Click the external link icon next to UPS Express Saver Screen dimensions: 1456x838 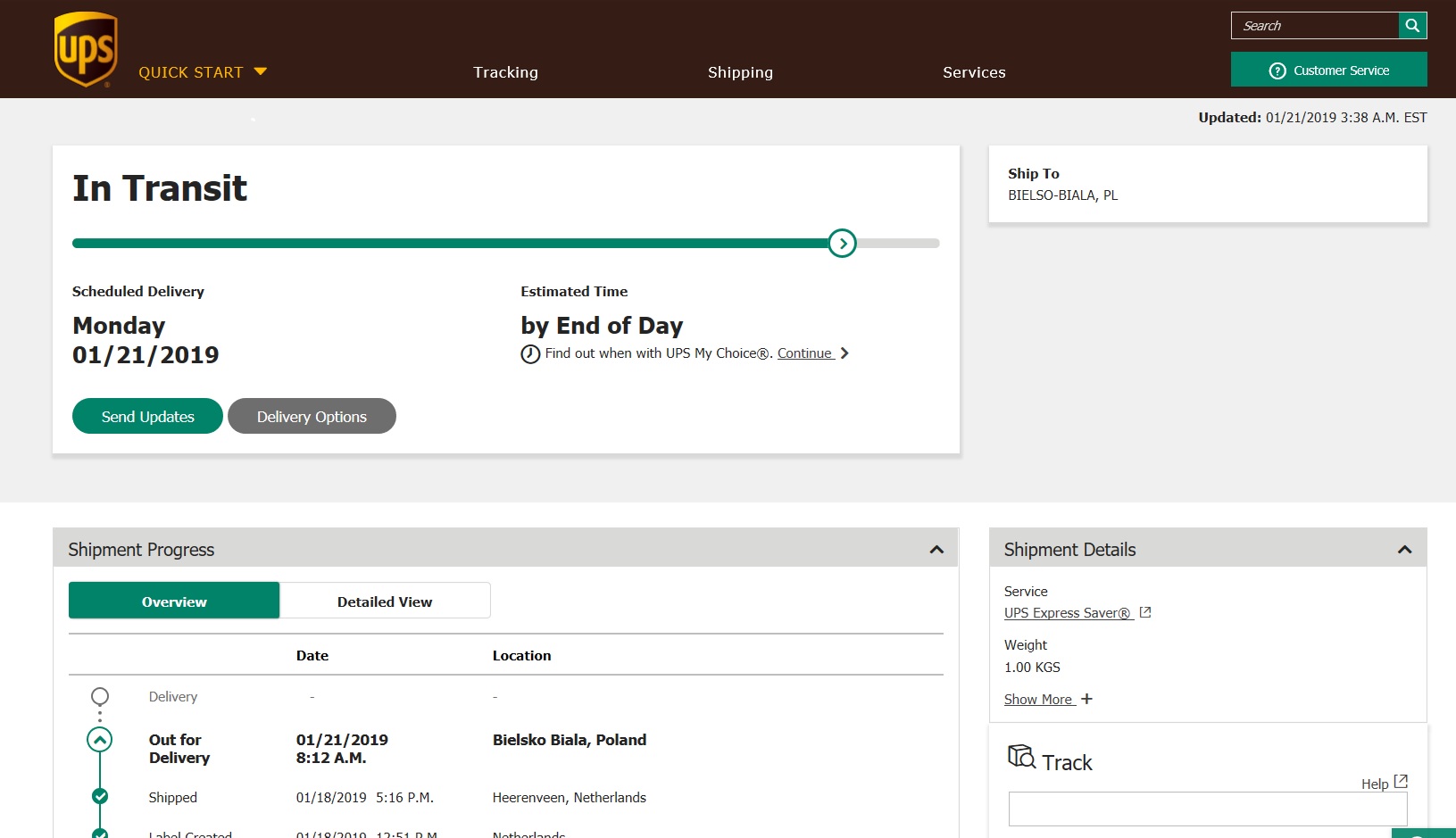pos(1145,612)
